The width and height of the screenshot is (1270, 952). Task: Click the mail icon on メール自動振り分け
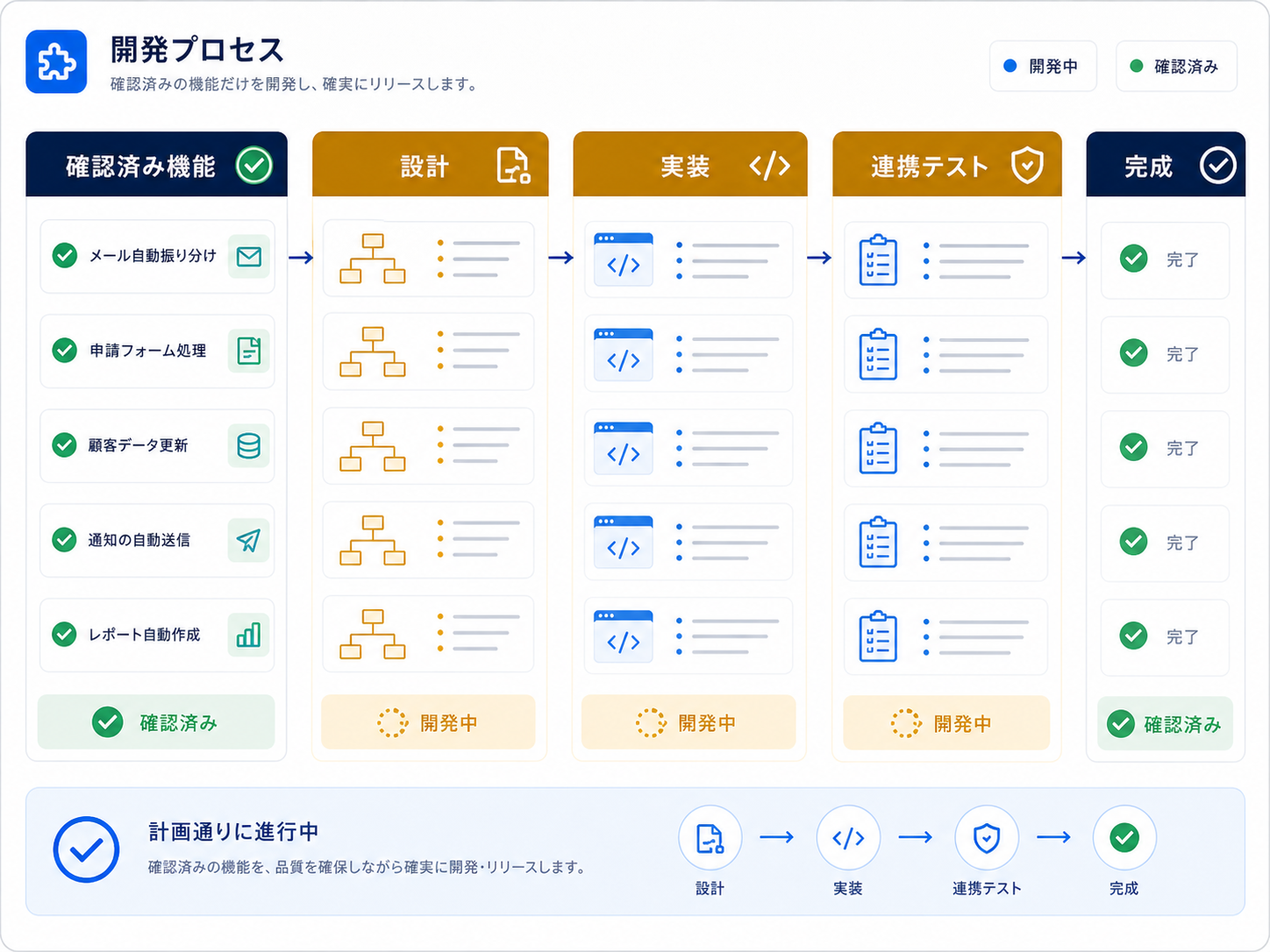pyautogui.click(x=249, y=256)
